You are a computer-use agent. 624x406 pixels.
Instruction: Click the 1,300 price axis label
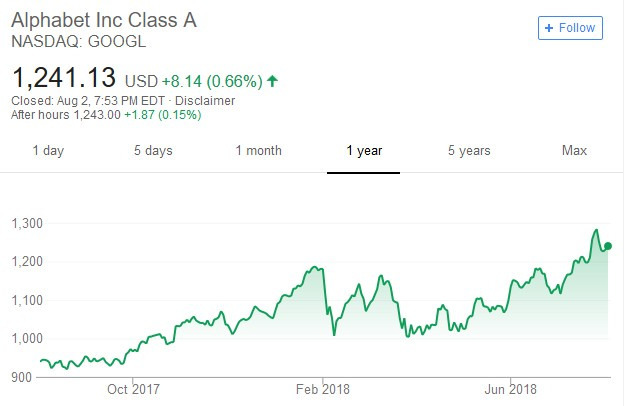27,224
